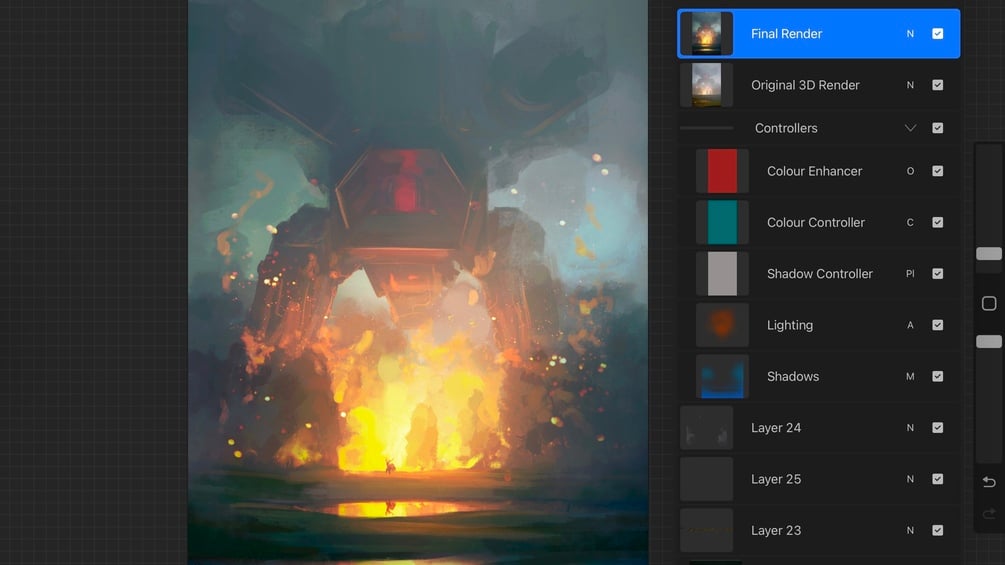Open blend mode N for Layer 24
The width and height of the screenshot is (1005, 565).
click(x=910, y=427)
